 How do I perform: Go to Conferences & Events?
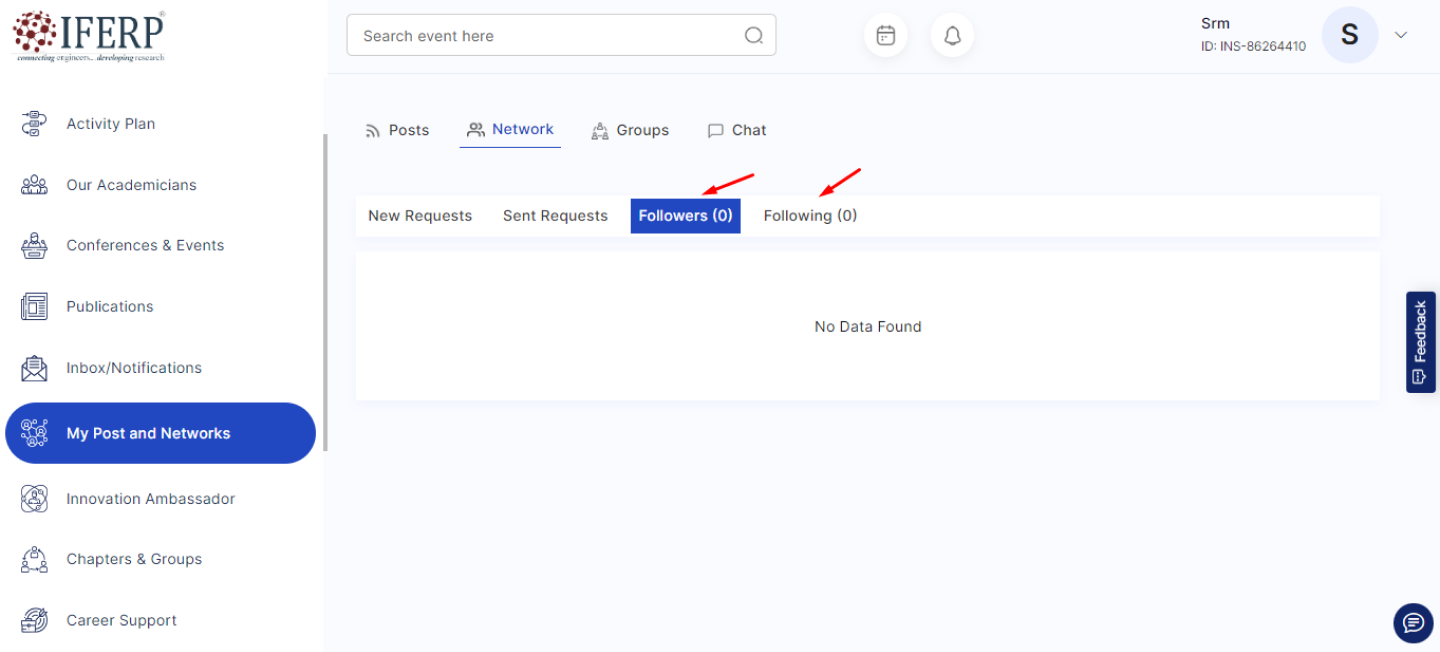point(145,246)
